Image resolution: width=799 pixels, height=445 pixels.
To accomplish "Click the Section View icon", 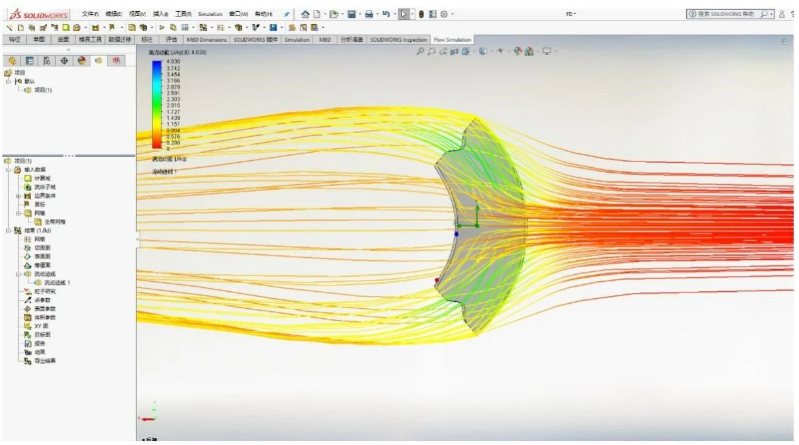I will (x=454, y=51).
